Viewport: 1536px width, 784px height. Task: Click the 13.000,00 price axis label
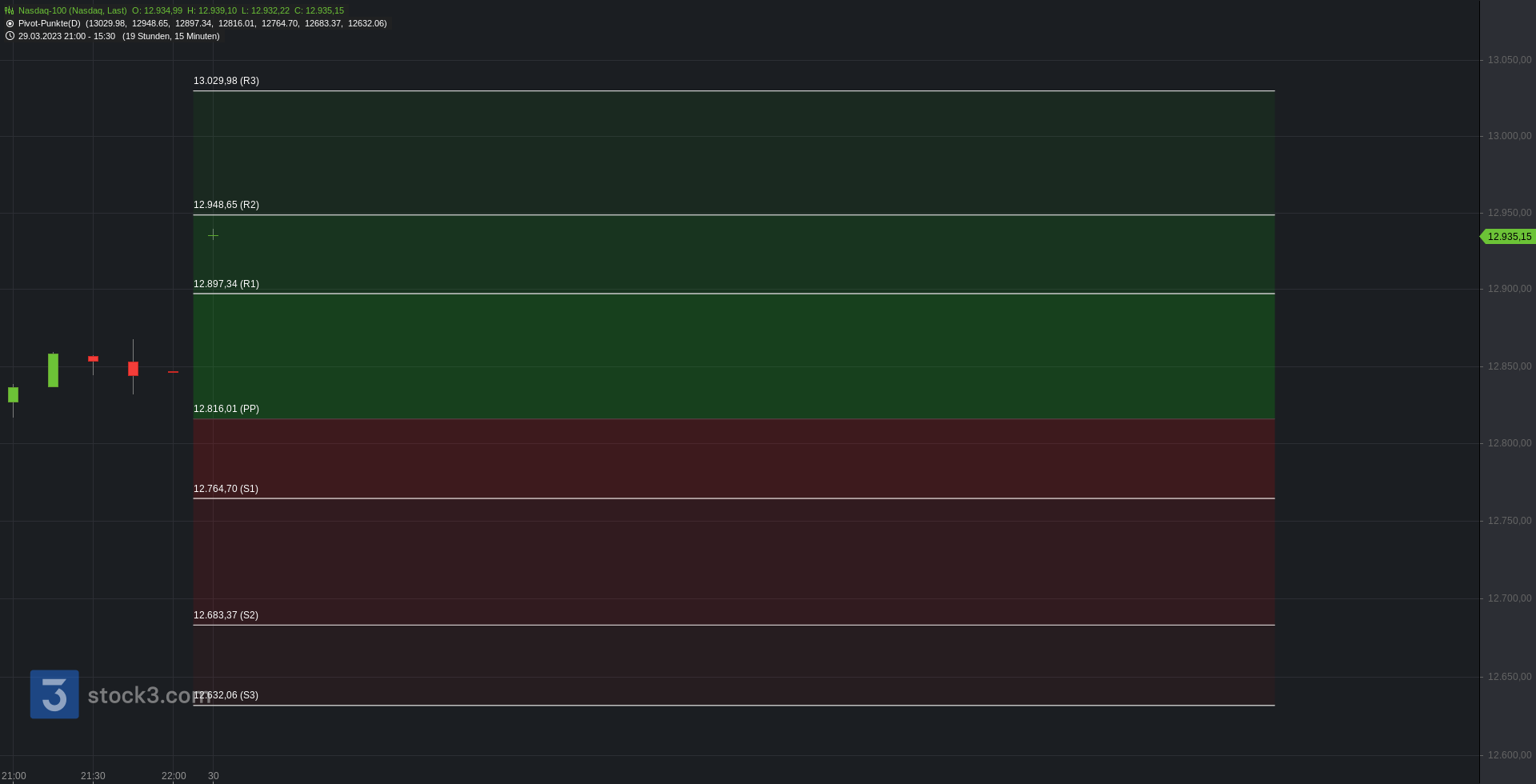(1510, 136)
